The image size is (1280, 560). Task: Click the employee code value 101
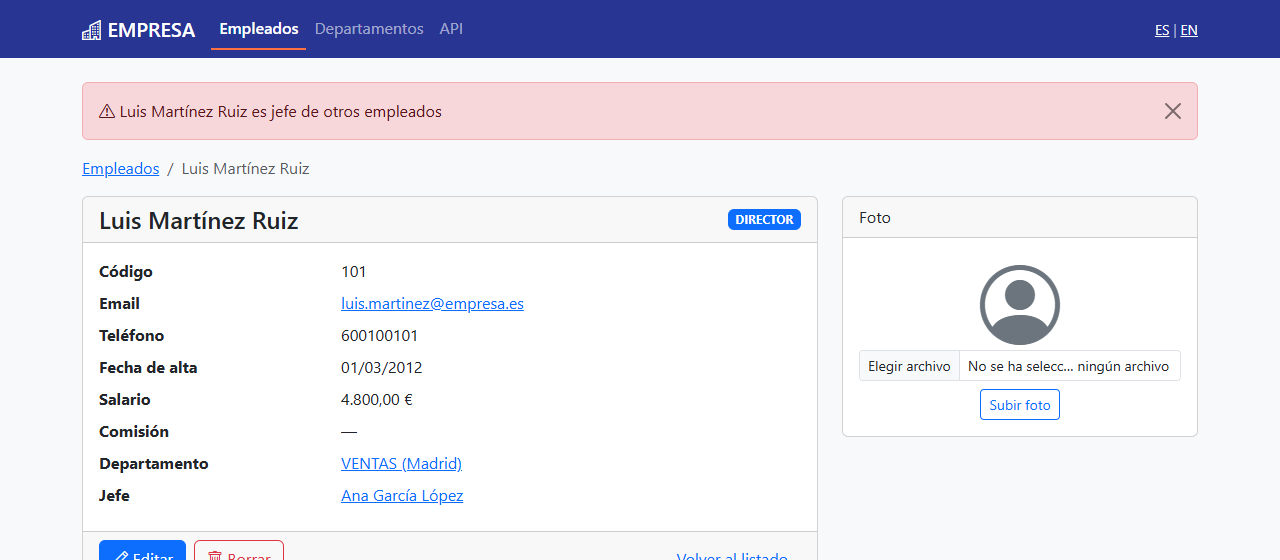click(x=354, y=272)
